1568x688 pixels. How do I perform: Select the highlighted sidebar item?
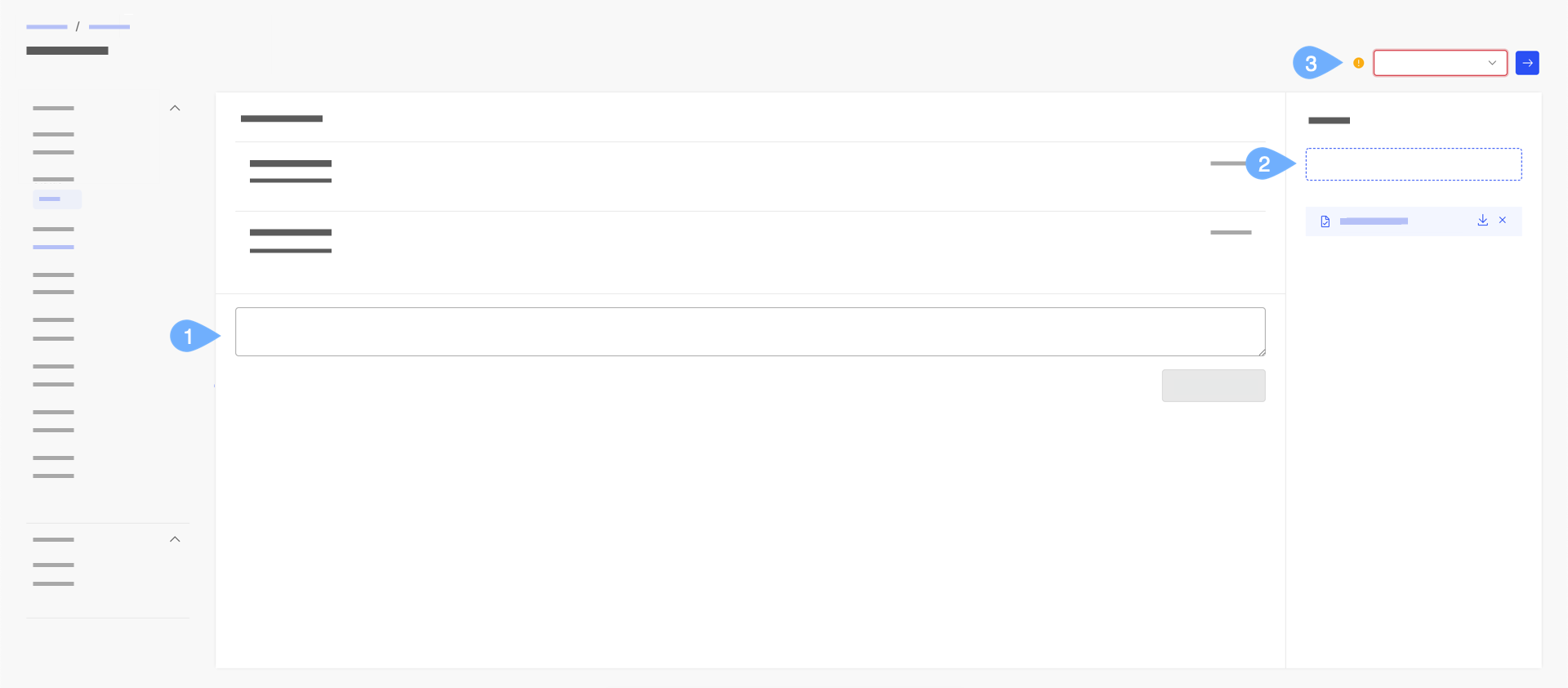pyautogui.click(x=56, y=199)
